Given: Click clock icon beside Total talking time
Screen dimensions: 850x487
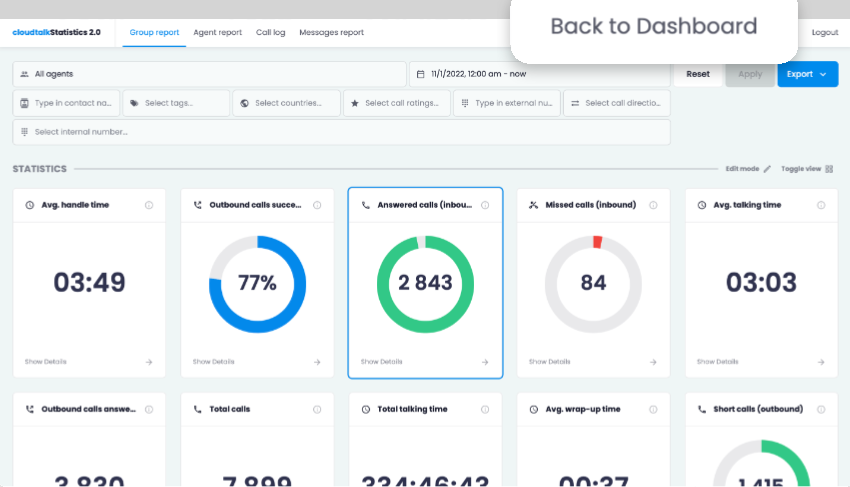Looking at the screenshot, I should pos(366,409).
